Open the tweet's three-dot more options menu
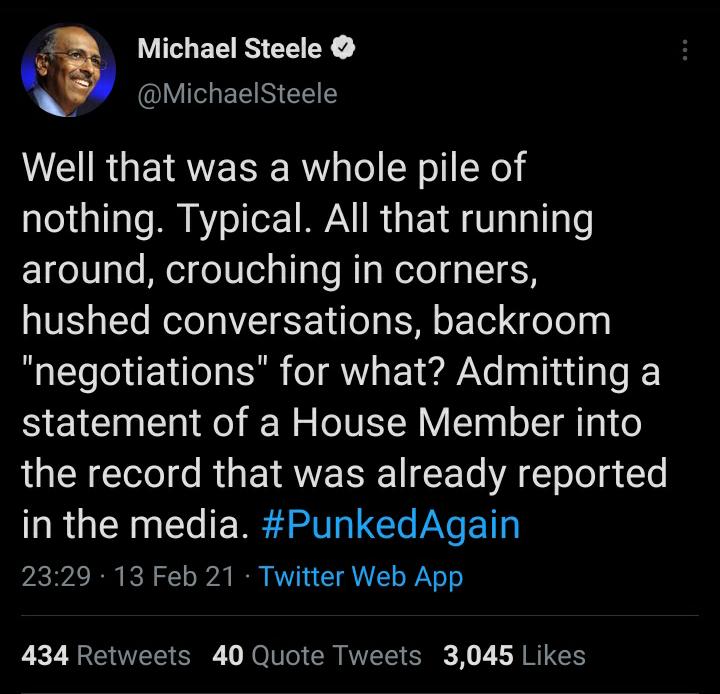 [684, 50]
